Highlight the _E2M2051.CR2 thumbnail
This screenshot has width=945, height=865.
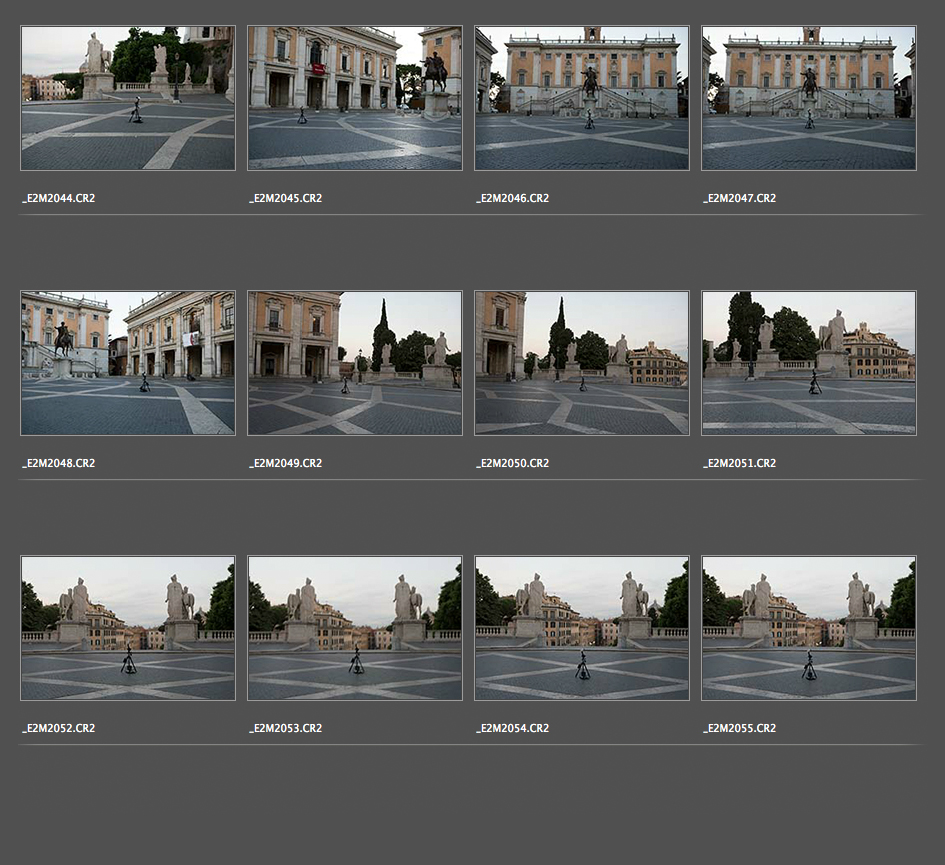click(809, 363)
